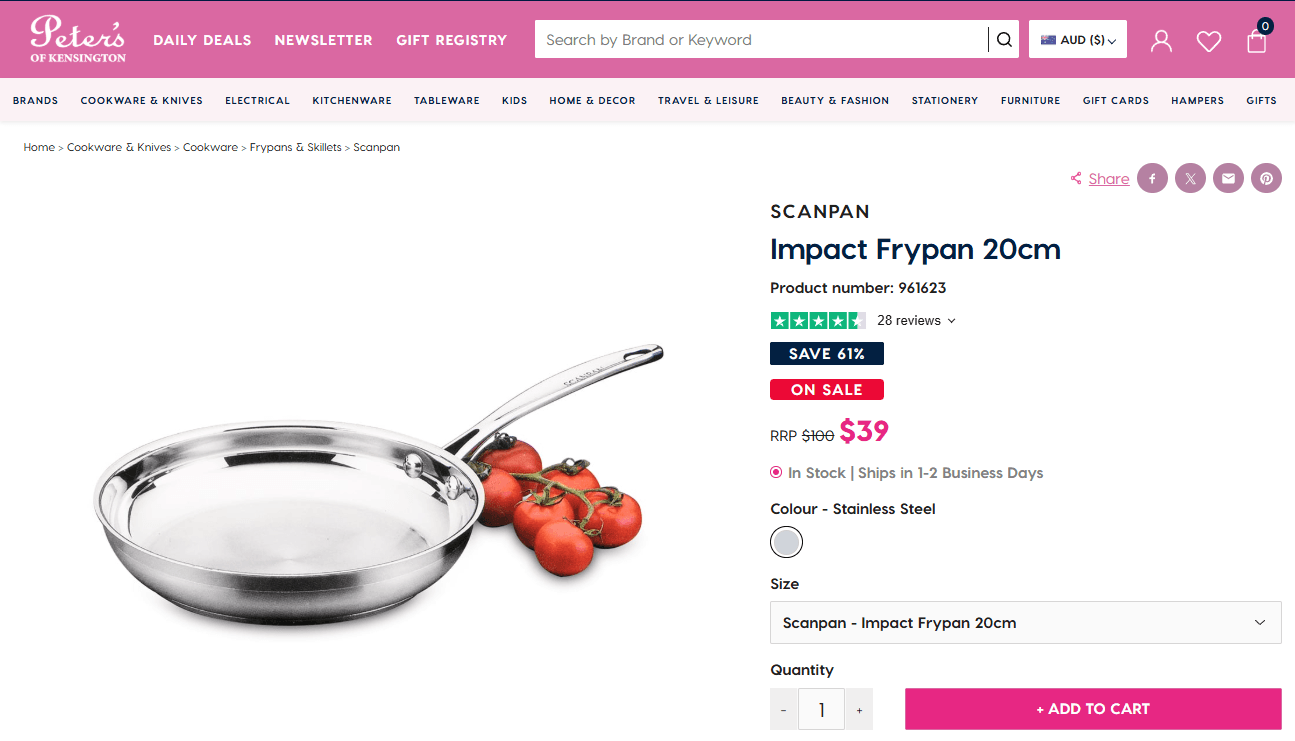
Task: Share product on X (Twitter)
Action: coord(1190,179)
